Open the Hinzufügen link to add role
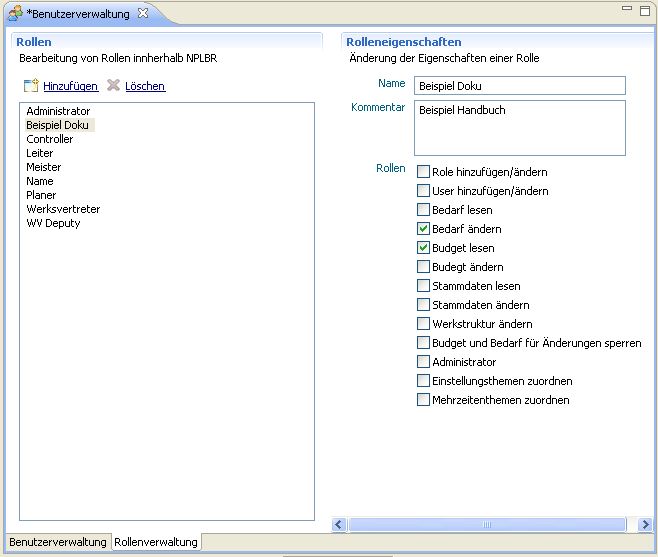This screenshot has width=658, height=557. [x=70, y=87]
